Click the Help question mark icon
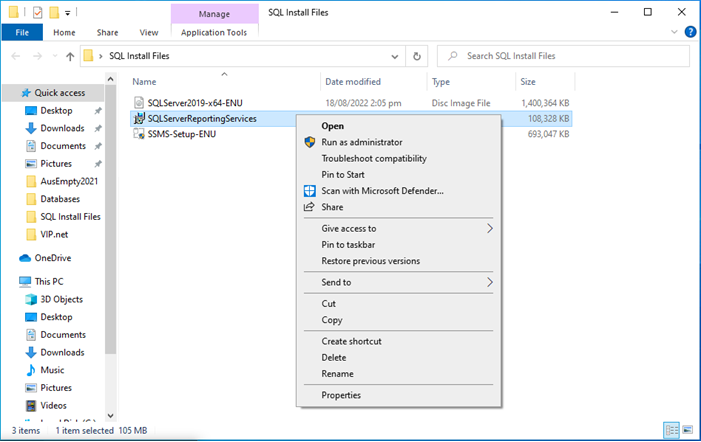The height and width of the screenshot is (442, 701). pos(690,32)
